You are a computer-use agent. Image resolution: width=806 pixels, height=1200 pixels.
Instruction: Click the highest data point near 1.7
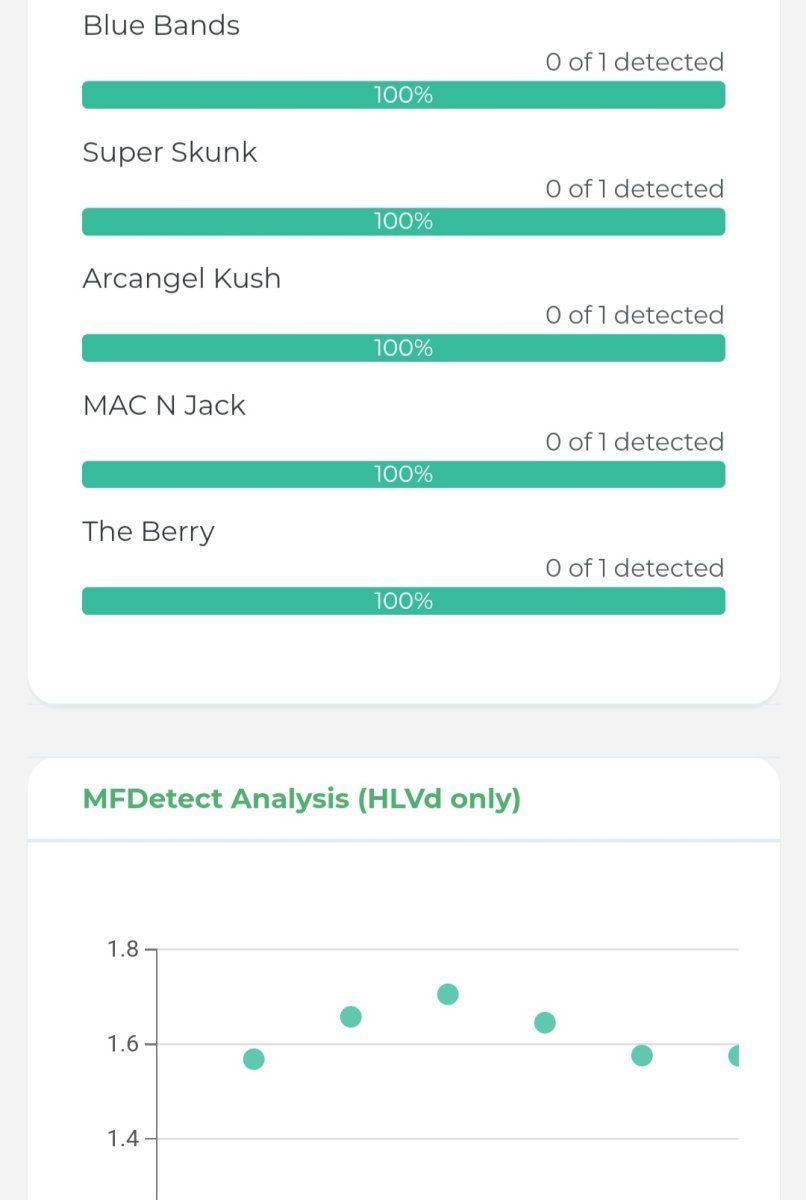448,994
